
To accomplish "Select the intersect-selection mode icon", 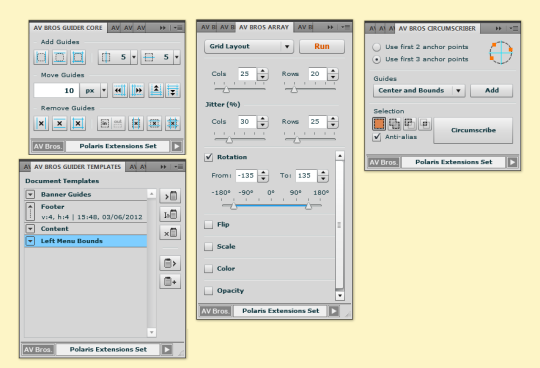I will [x=425, y=124].
